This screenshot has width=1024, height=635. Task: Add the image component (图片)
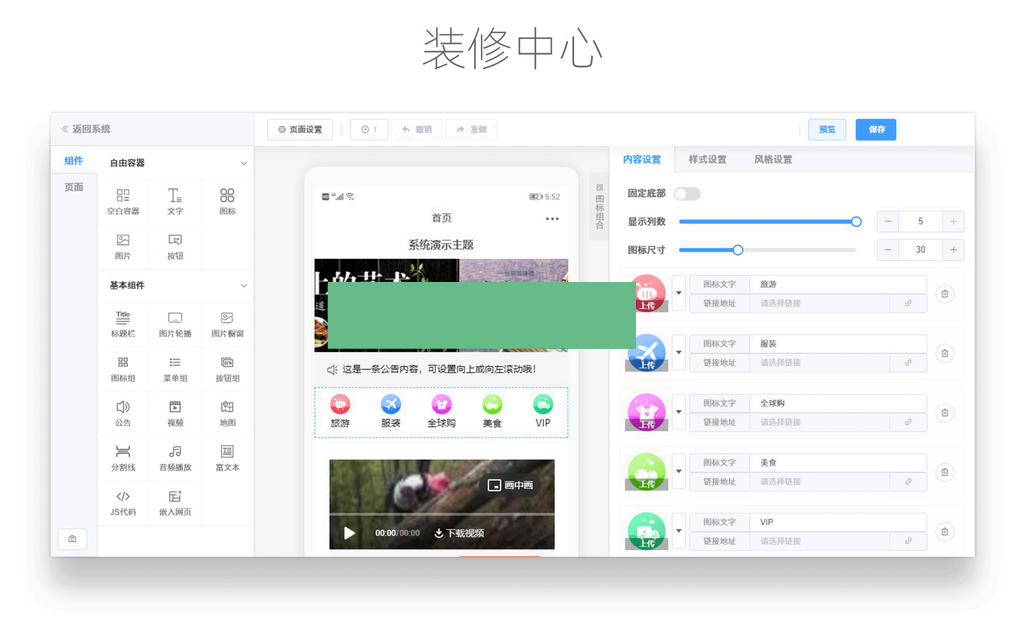click(x=123, y=247)
